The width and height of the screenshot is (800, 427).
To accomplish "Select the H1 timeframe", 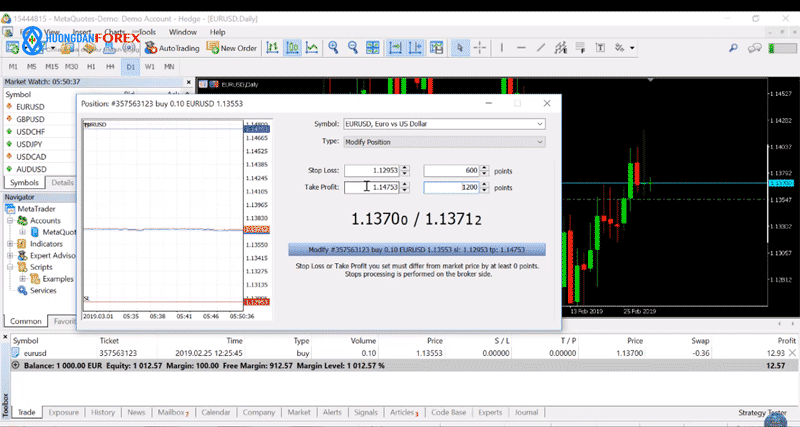I will (x=91, y=66).
